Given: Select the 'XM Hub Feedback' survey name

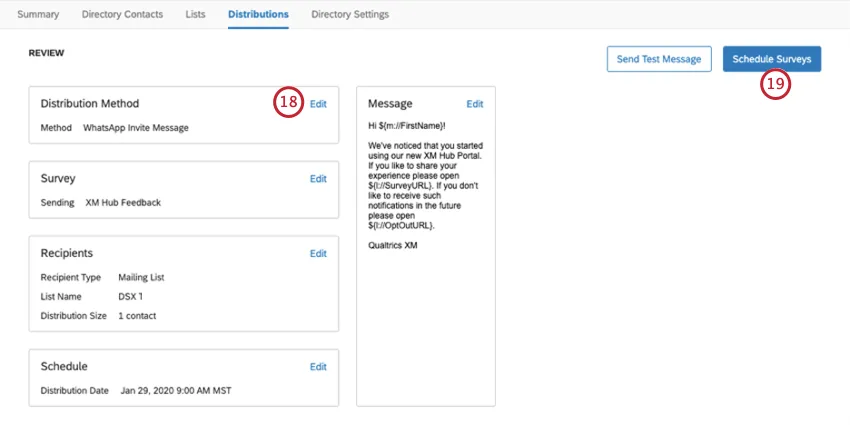Looking at the screenshot, I should click(x=123, y=203).
